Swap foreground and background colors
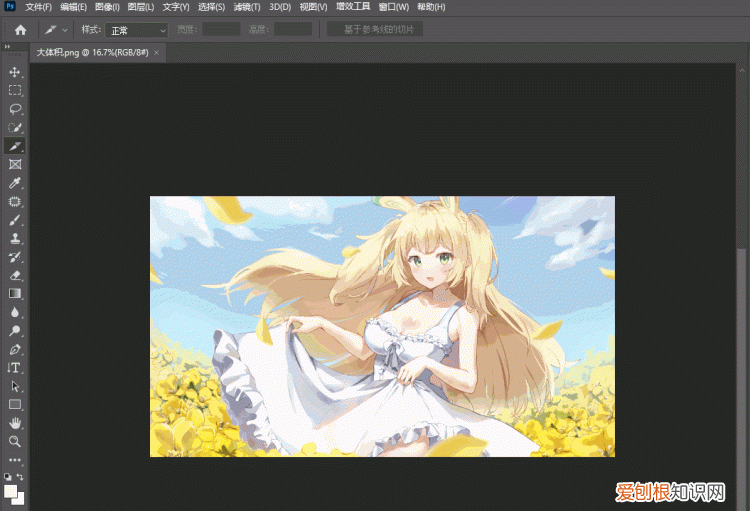 tap(21, 477)
